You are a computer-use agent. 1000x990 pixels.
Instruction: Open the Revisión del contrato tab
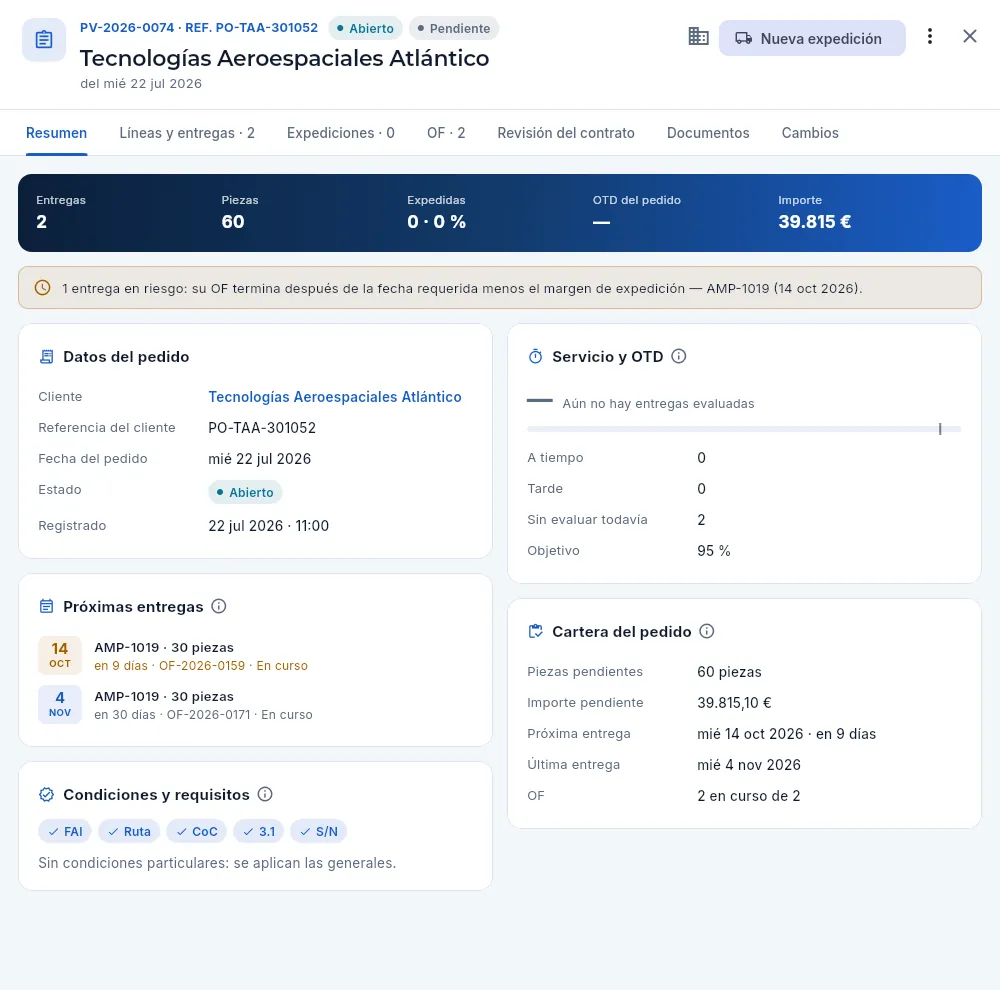(566, 133)
